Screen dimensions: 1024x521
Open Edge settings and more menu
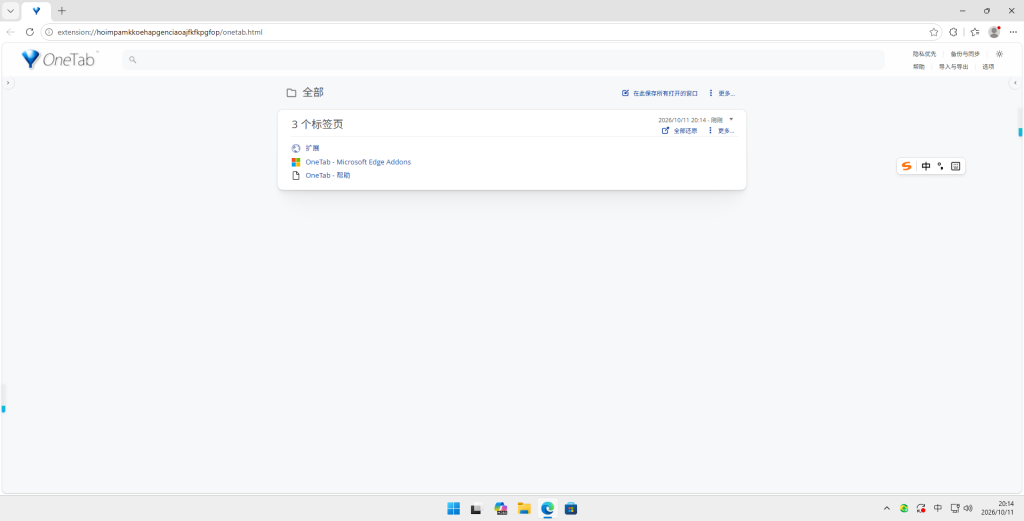[1013, 32]
